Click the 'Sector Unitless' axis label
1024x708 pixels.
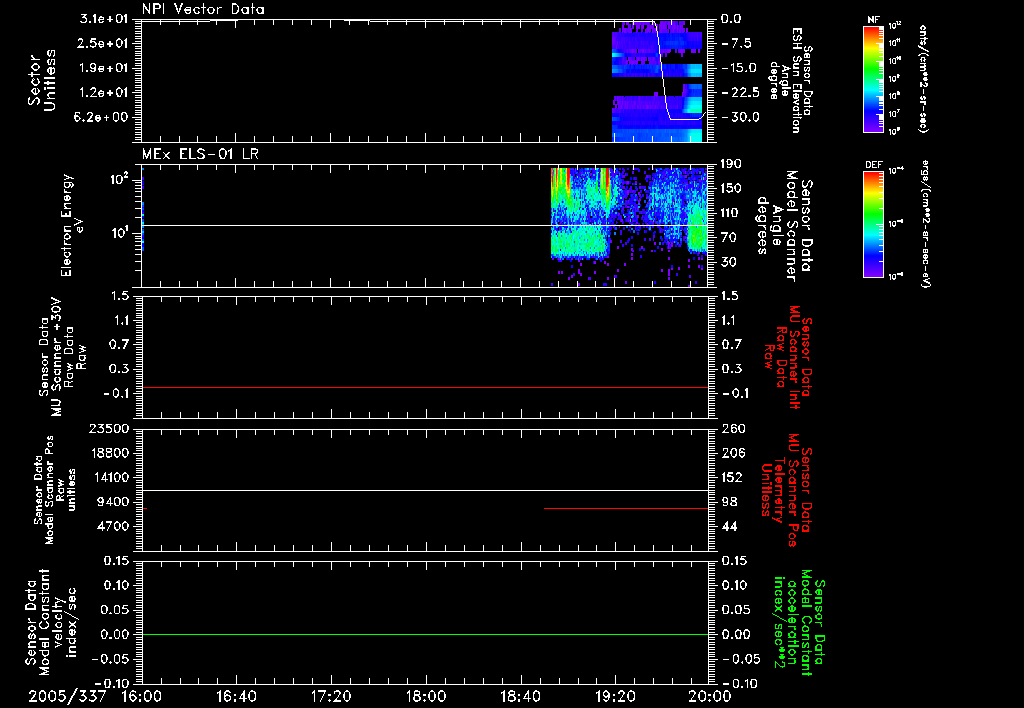click(x=41, y=80)
